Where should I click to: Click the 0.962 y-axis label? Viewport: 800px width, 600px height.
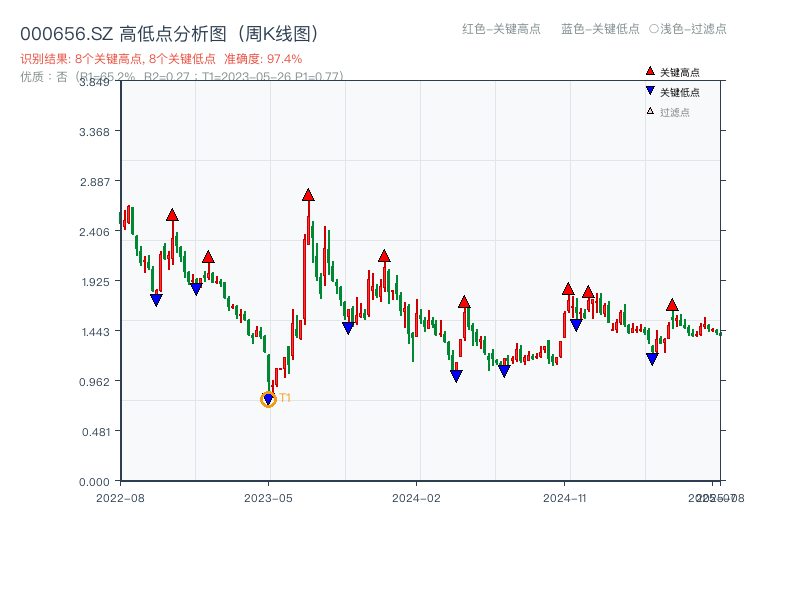[x=94, y=382]
